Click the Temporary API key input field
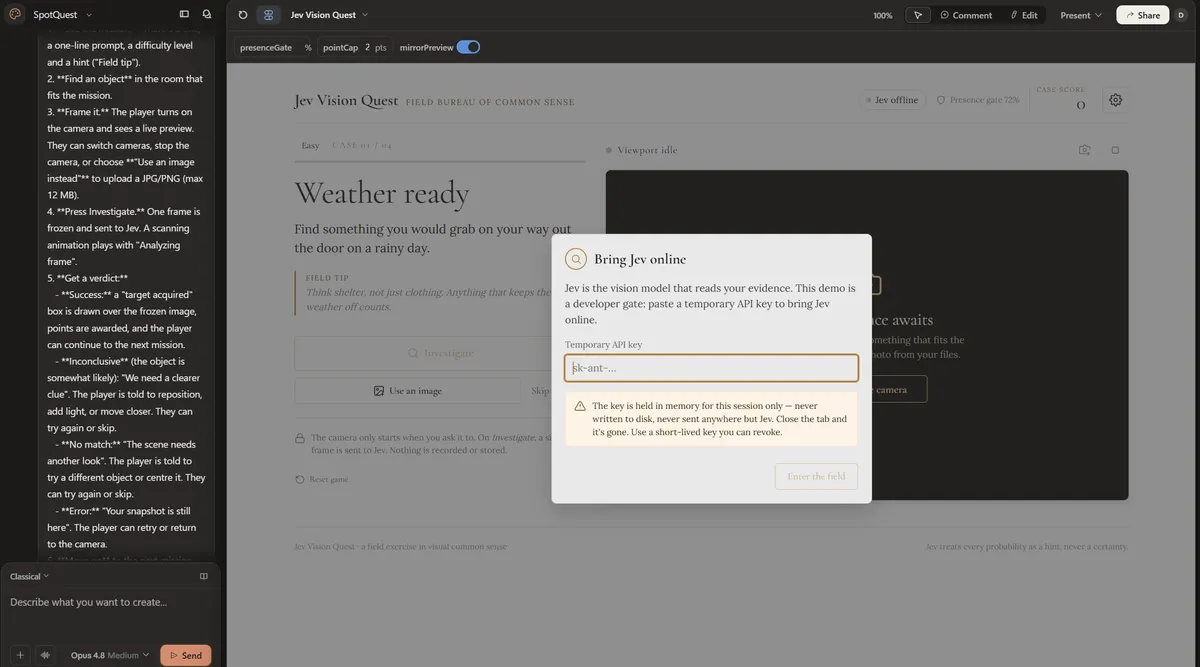The height and width of the screenshot is (667, 1200). [x=711, y=368]
